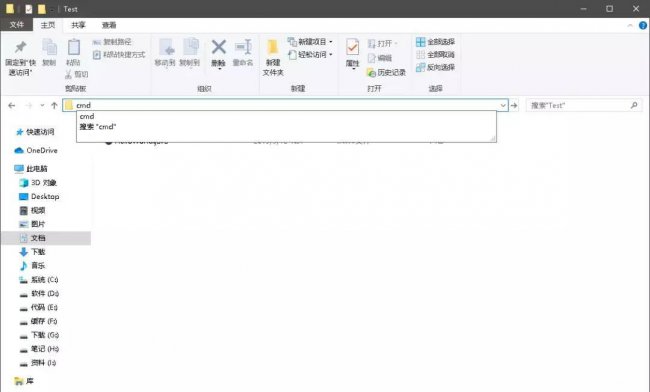This screenshot has height=392, width=650.
Task: Open Software (D:) drive
Action: [x=39, y=294]
